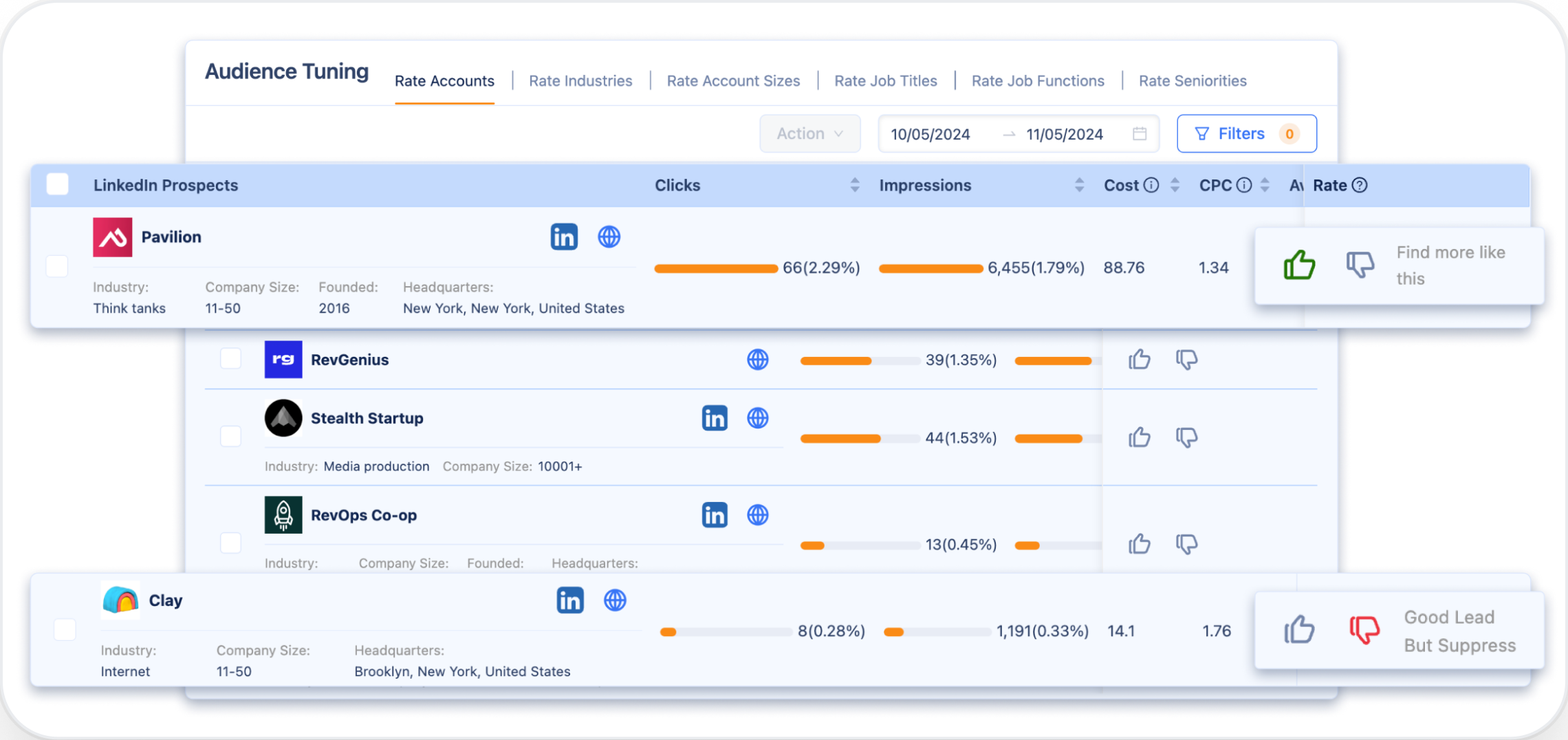Rate Stealth Startup thumbs down
This screenshot has width=1568, height=740.
coord(1186,437)
